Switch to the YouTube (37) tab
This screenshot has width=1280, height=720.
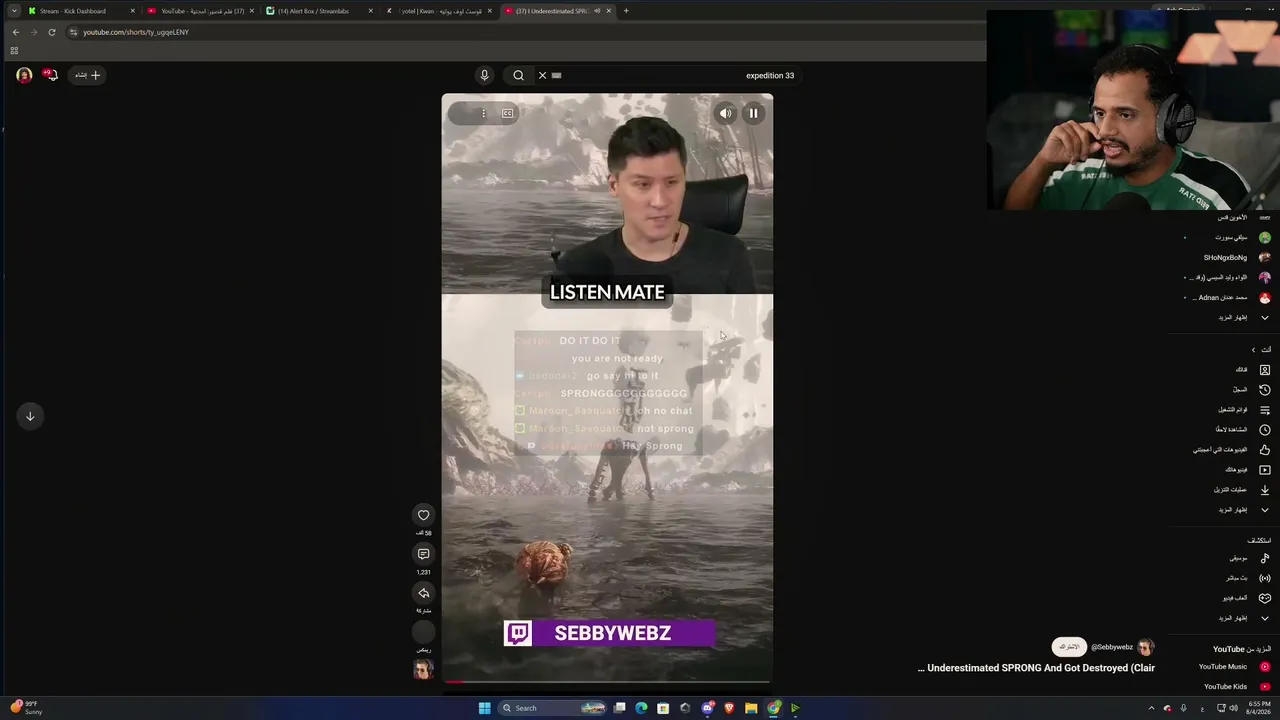[200, 11]
